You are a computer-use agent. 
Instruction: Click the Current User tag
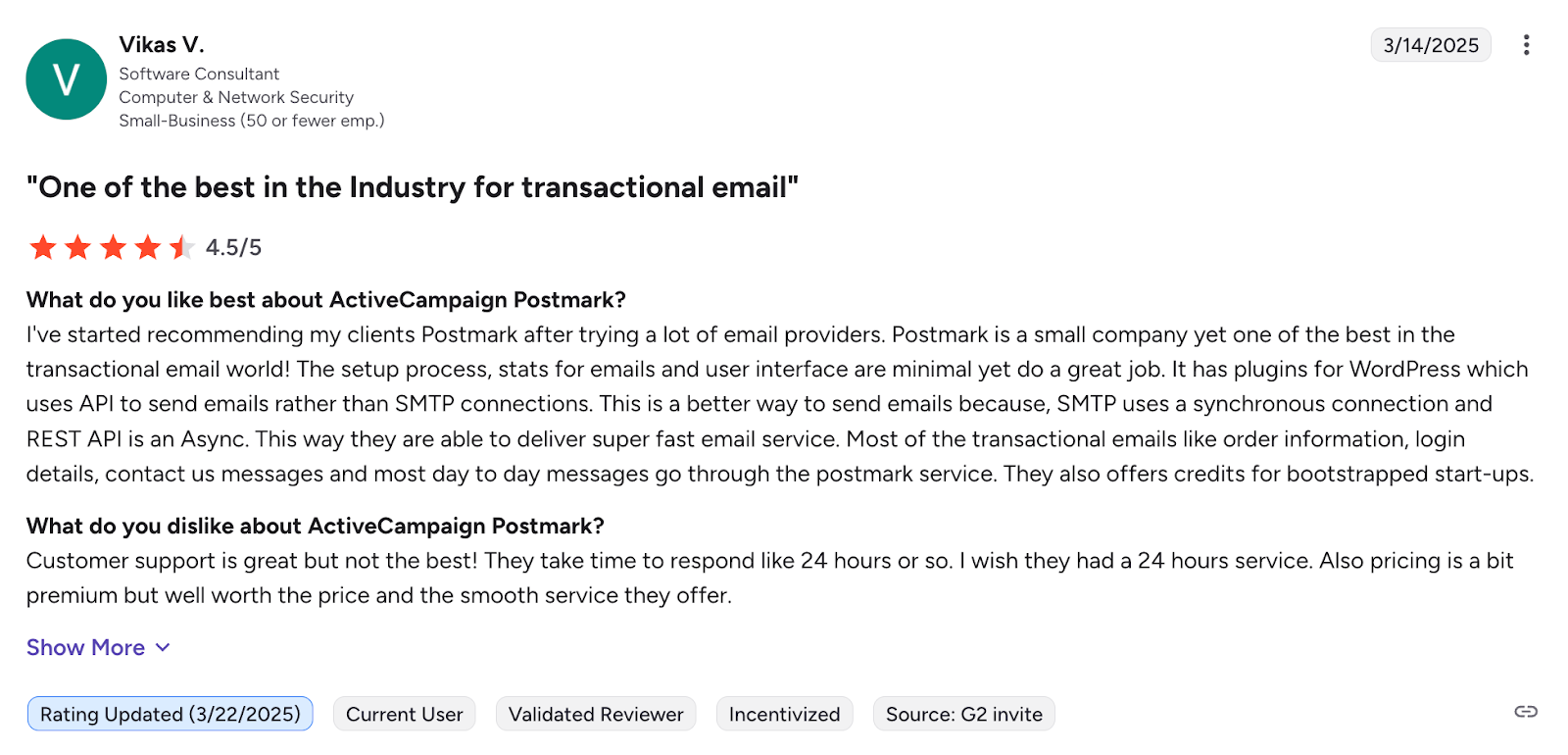(x=404, y=714)
